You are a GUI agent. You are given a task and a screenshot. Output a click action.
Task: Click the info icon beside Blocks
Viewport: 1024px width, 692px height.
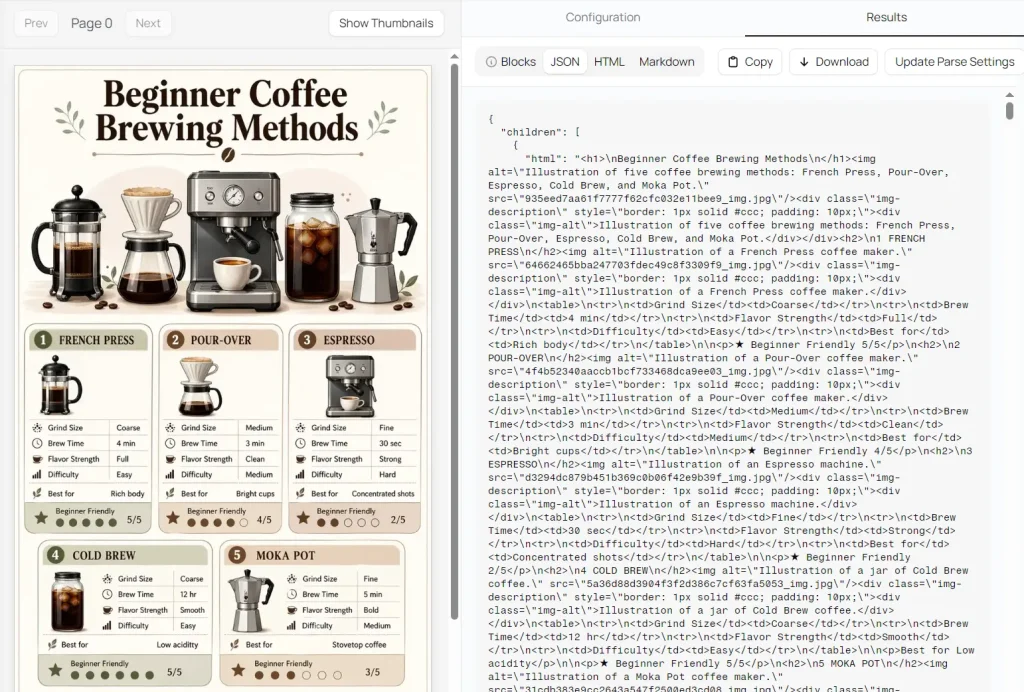[x=491, y=62]
